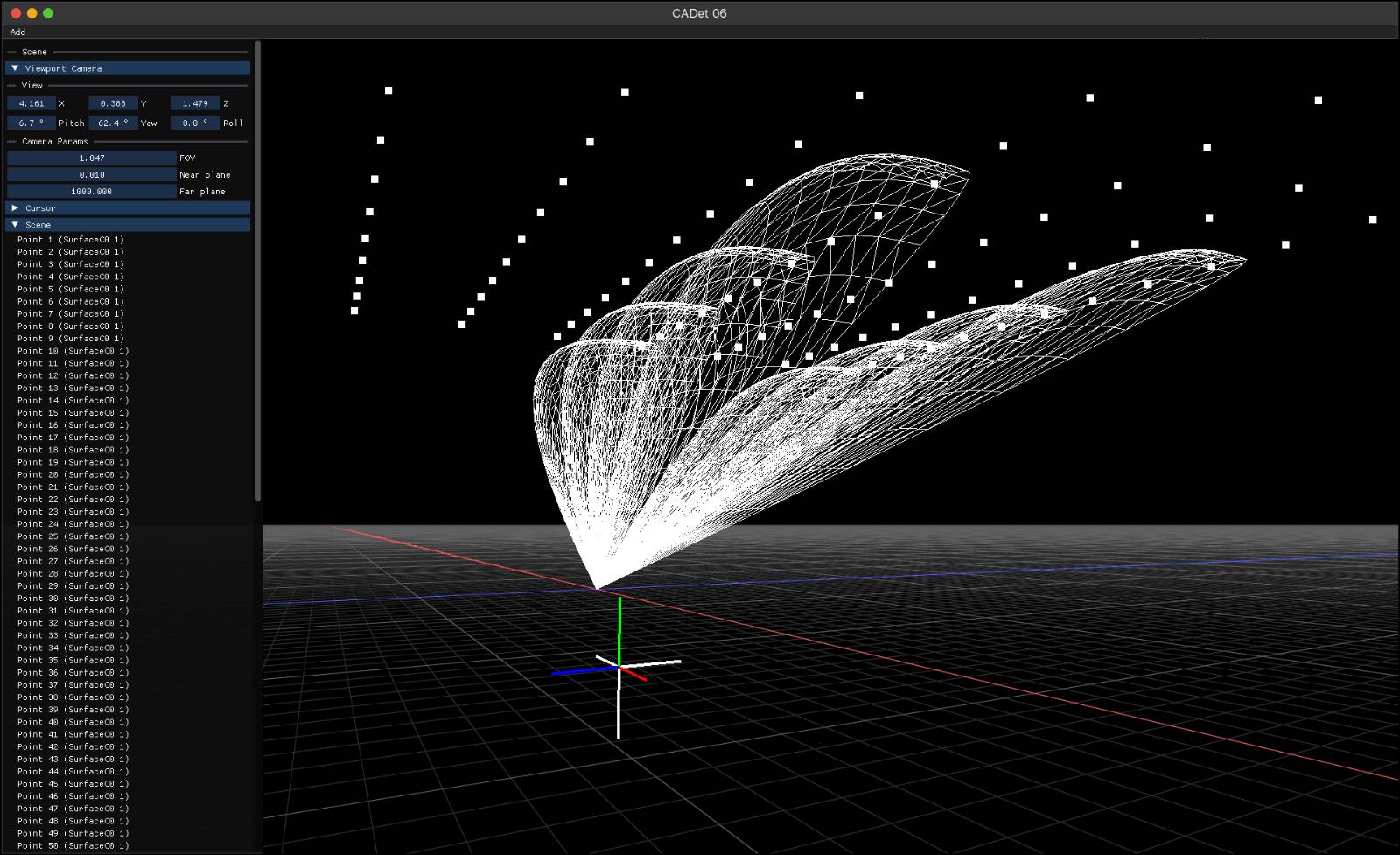Select Point 10 (SurfaceC0 1) in scene list
1400x855 pixels.
point(73,351)
